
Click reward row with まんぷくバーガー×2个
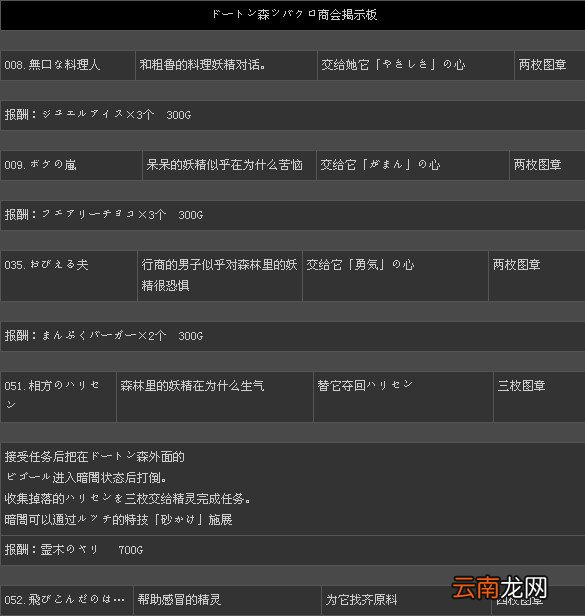click(x=292, y=336)
